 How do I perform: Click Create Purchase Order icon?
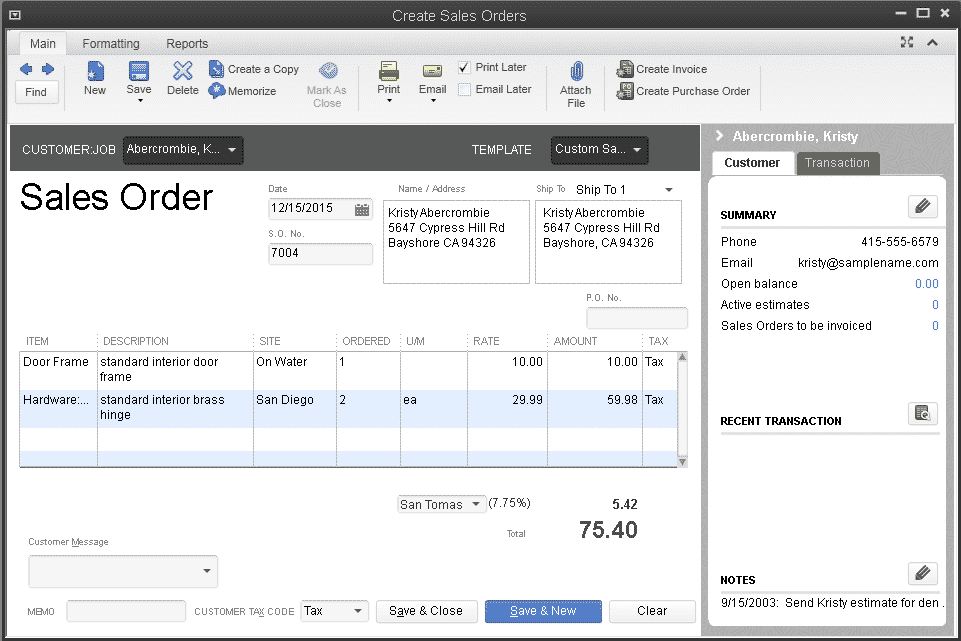coord(625,91)
